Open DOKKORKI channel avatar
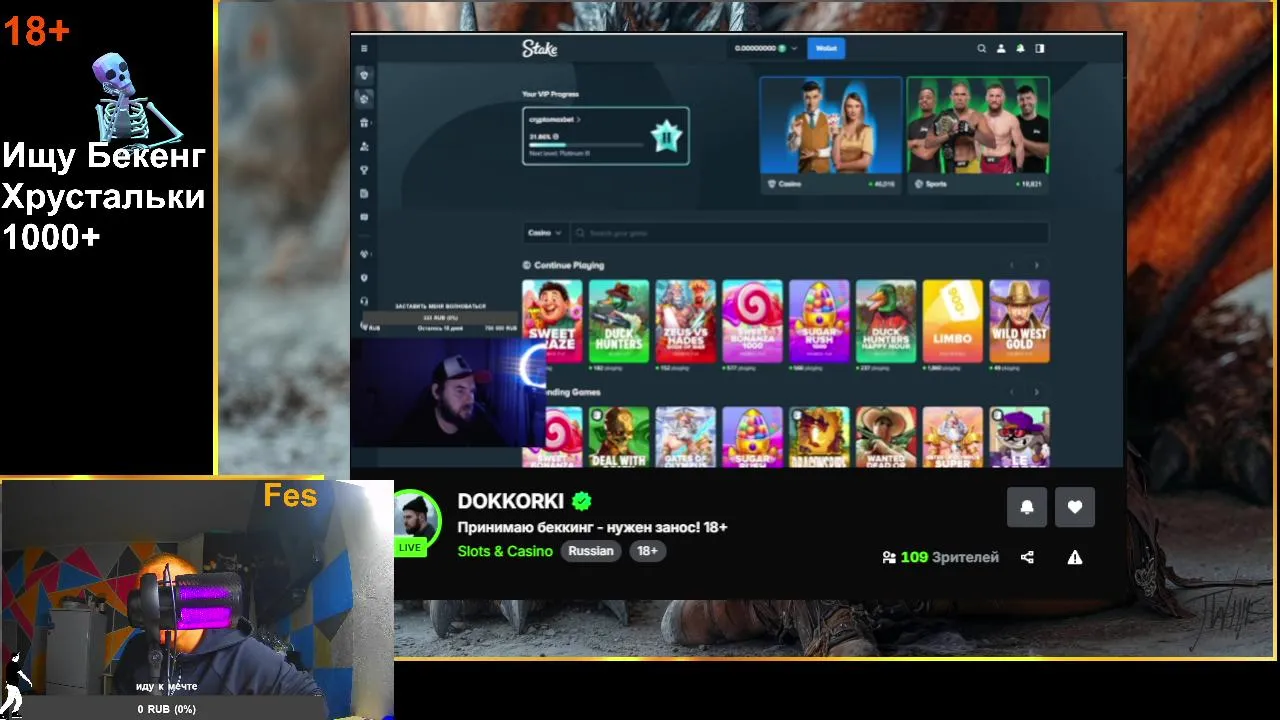The width and height of the screenshot is (1280, 720). 416,518
